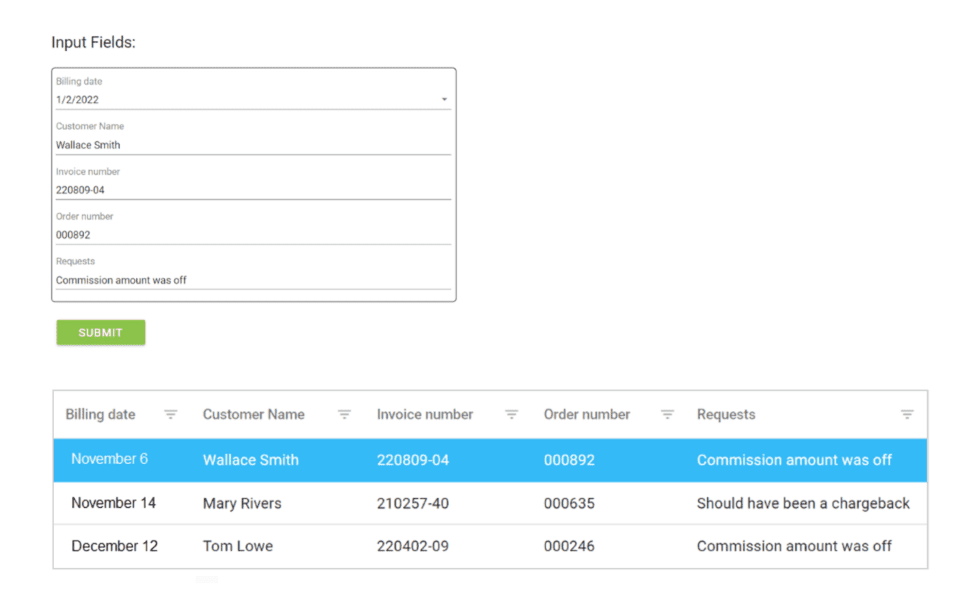Click the small scrollbar below the table

pyautogui.click(x=207, y=578)
